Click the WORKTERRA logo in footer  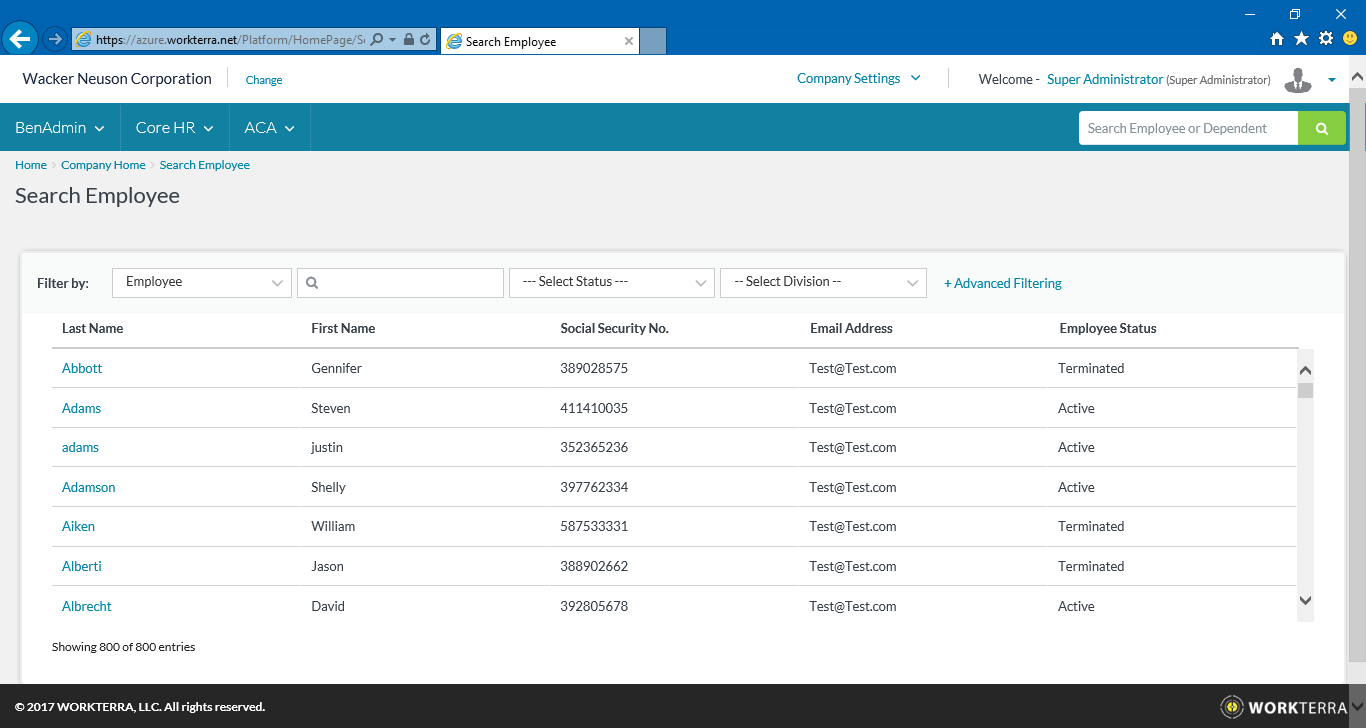(x=1284, y=707)
